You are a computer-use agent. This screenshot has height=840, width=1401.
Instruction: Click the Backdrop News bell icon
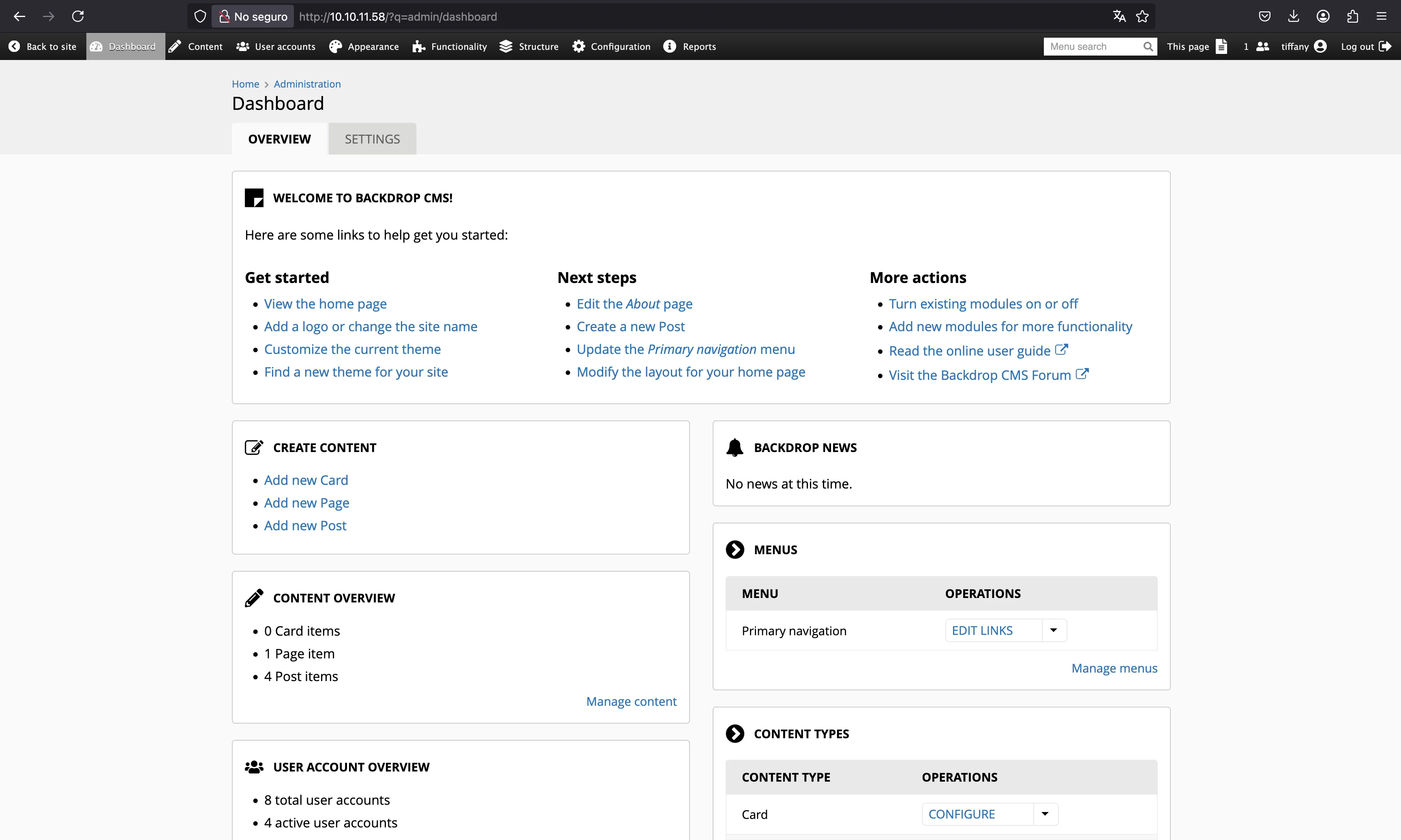pos(735,447)
